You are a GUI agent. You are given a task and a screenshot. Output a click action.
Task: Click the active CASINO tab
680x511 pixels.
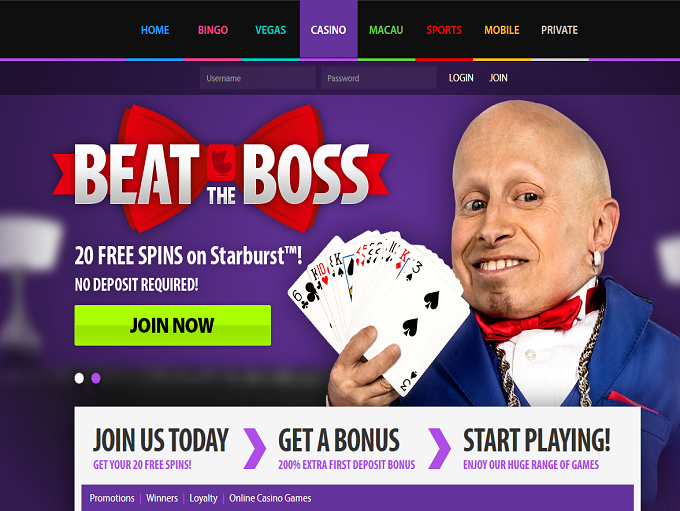[x=328, y=30]
